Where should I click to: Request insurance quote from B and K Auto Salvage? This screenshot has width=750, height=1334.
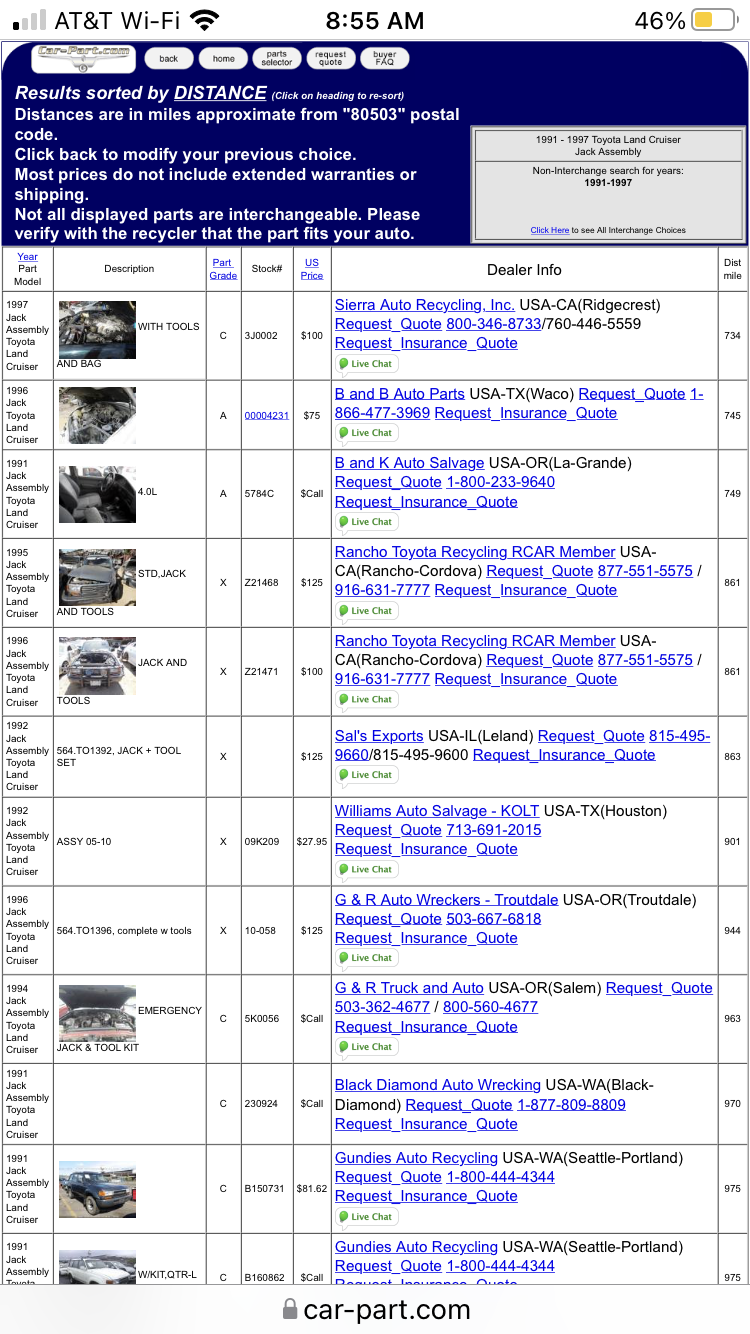point(426,502)
